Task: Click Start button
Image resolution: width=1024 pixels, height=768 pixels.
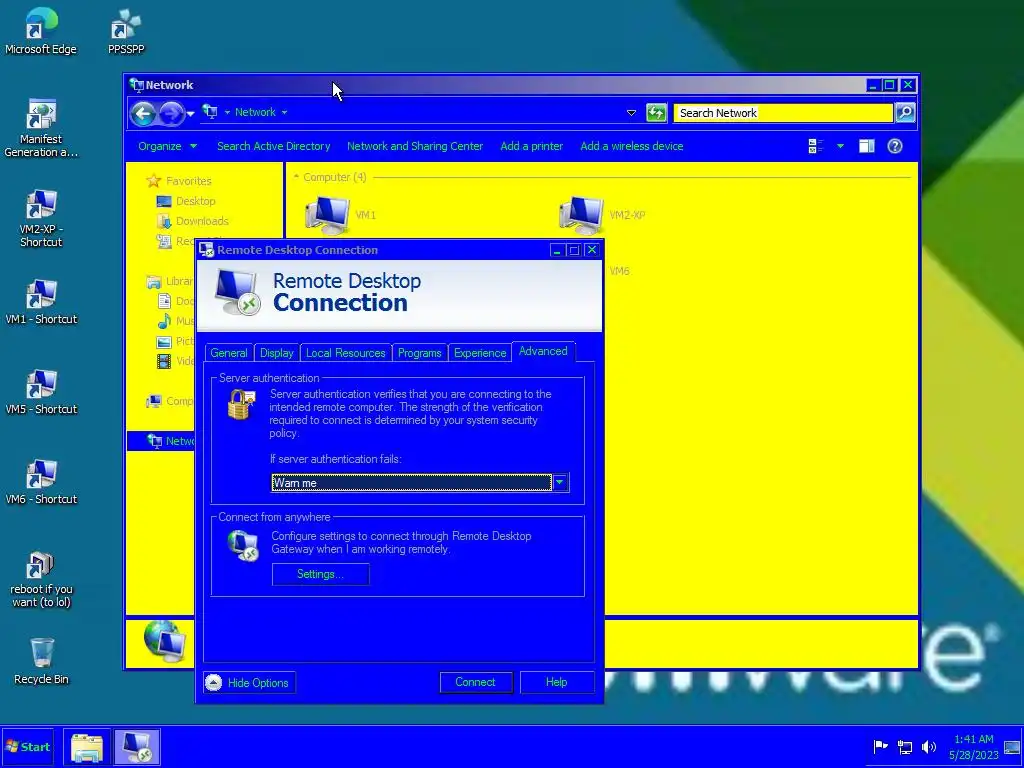Action: 27,747
